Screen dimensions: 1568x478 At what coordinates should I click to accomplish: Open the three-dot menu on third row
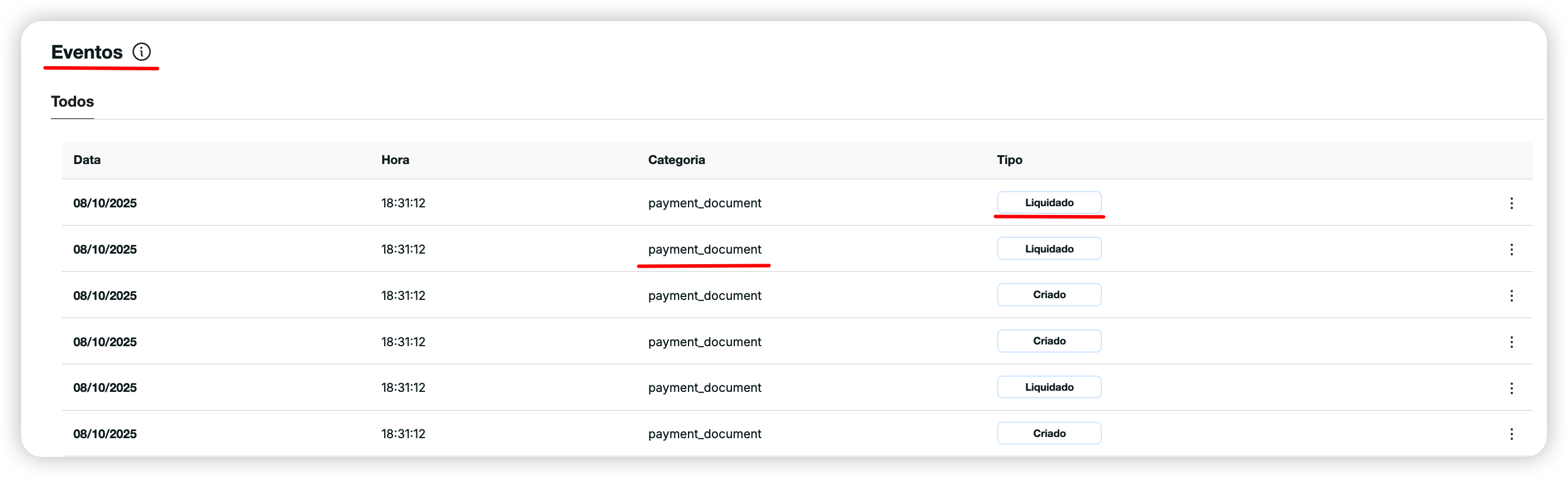(x=1511, y=296)
